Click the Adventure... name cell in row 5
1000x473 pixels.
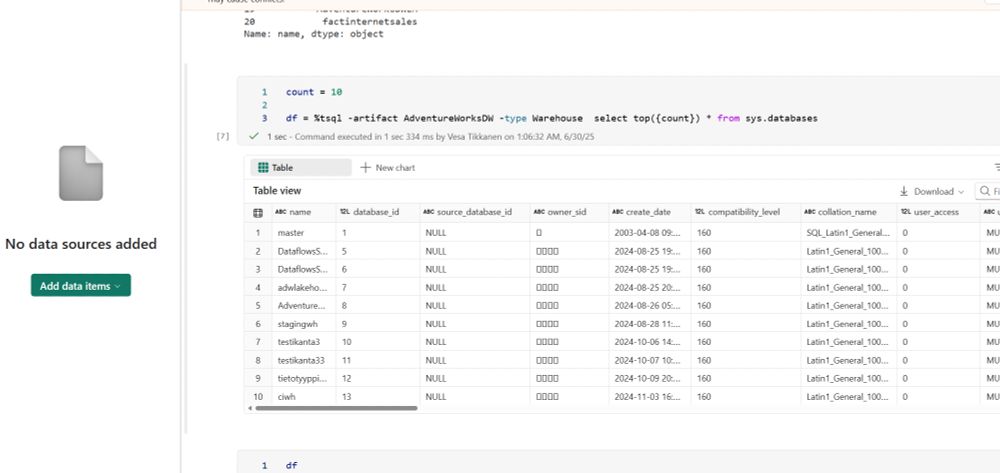[x=304, y=305]
